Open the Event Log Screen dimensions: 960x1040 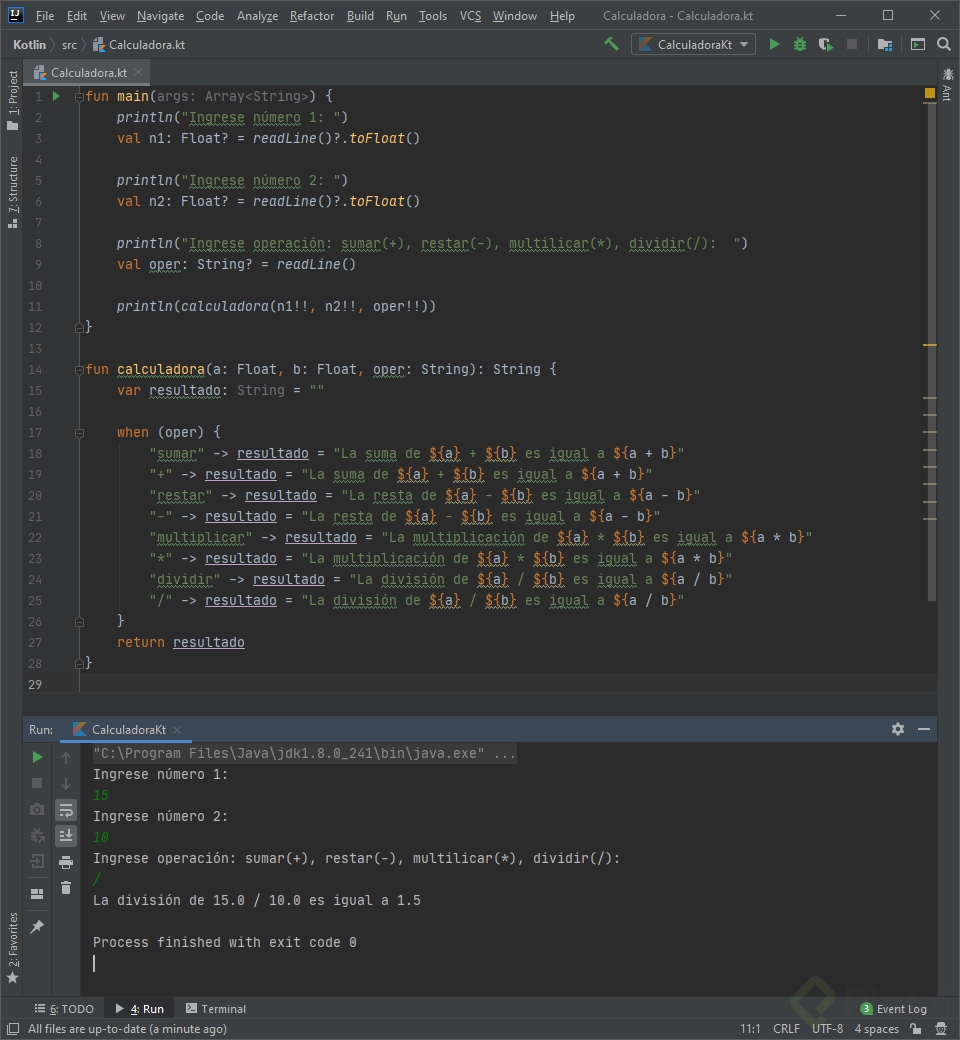pos(894,1009)
